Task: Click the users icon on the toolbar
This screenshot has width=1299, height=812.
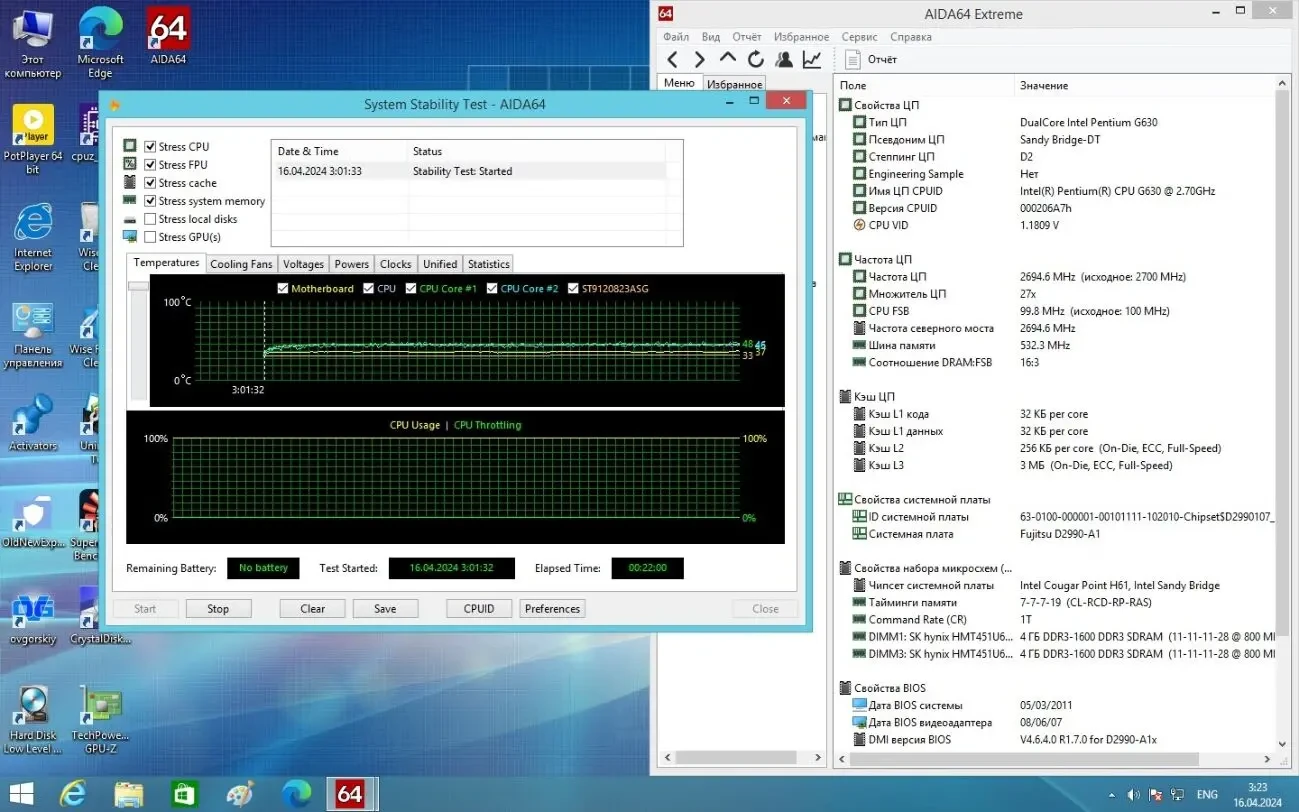Action: coord(783,59)
